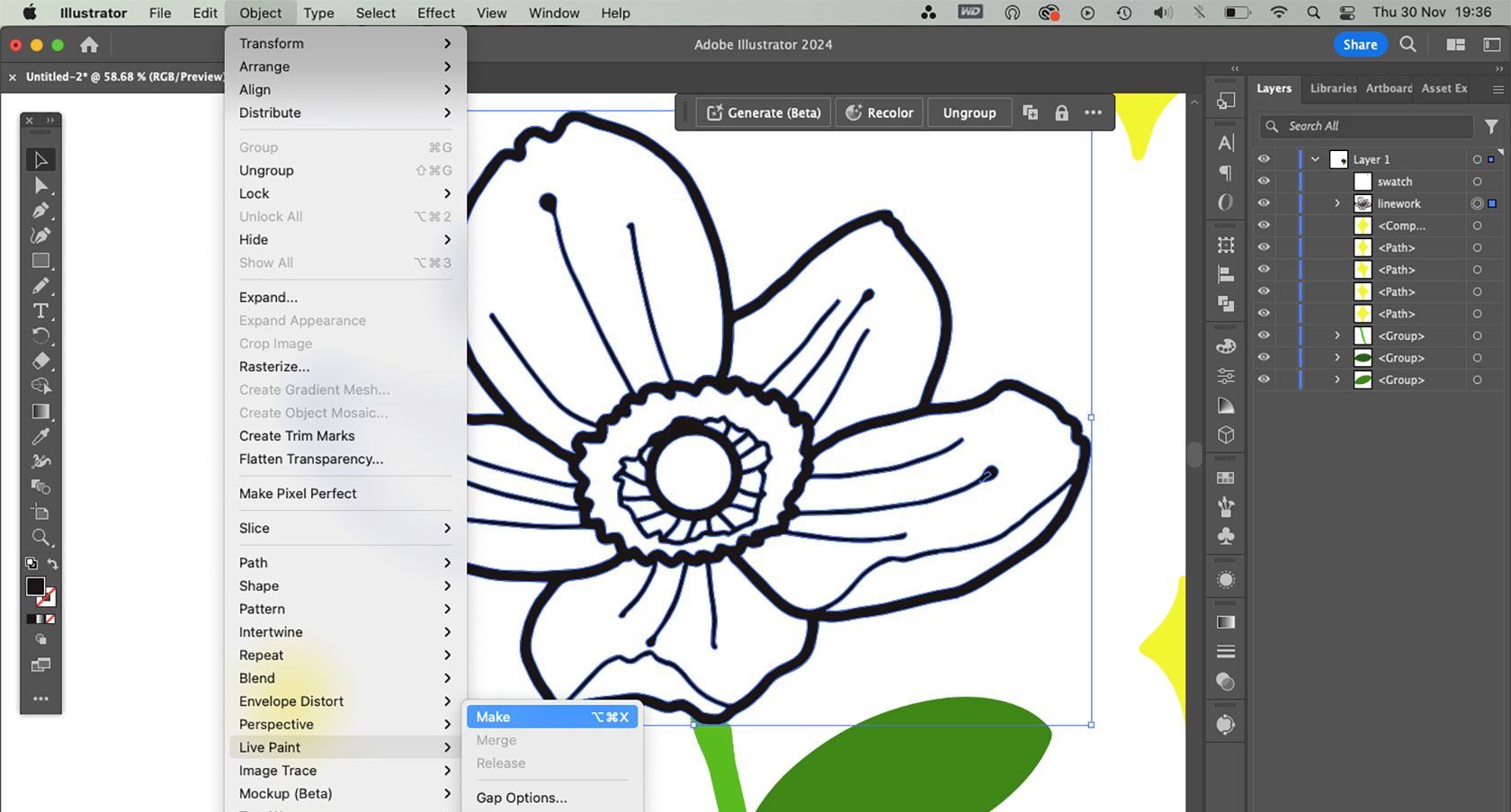Activate the Zoom tool
This screenshot has width=1511, height=812.
pos(40,538)
